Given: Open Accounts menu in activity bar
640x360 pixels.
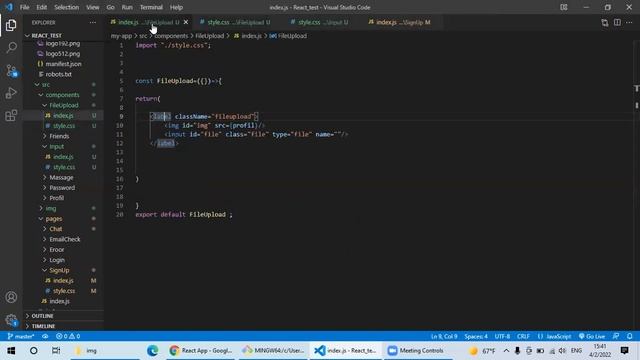Looking at the screenshot, I should pos(11,297).
